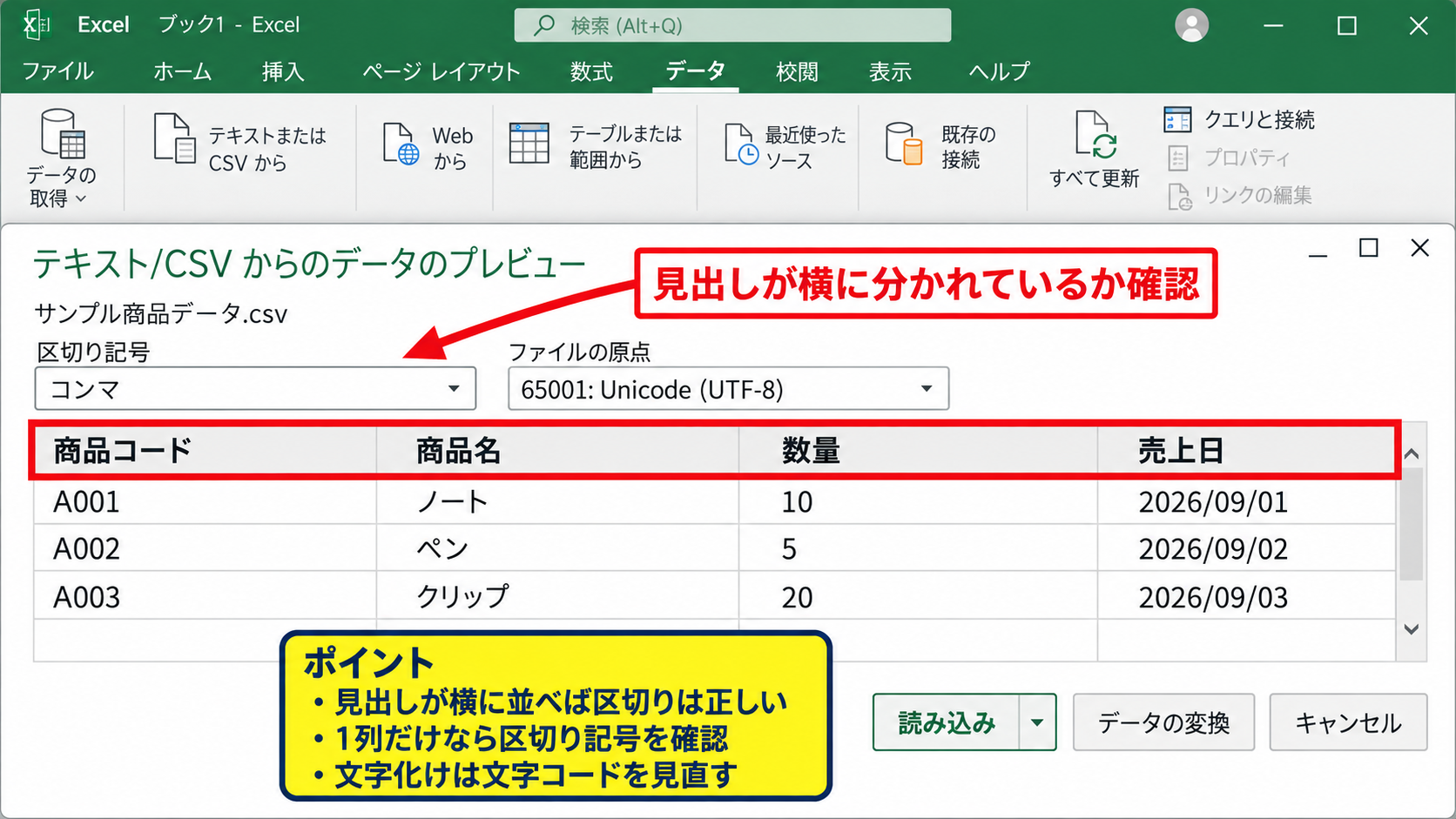This screenshot has width=1456, height=819.
Task: Click すべて更新 refresh icon
Action: [x=1095, y=135]
